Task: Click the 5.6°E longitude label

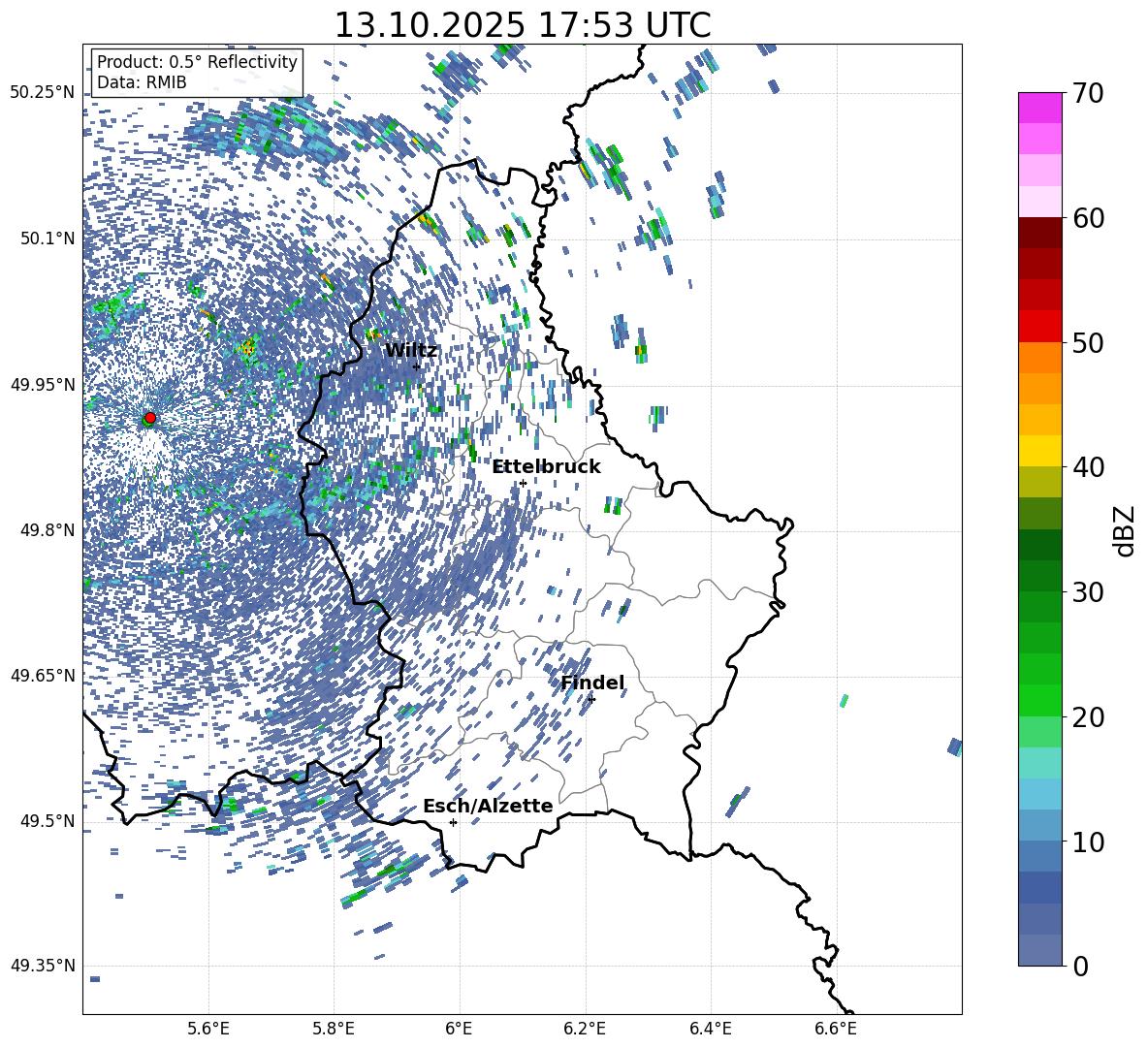Action: pyautogui.click(x=208, y=1029)
